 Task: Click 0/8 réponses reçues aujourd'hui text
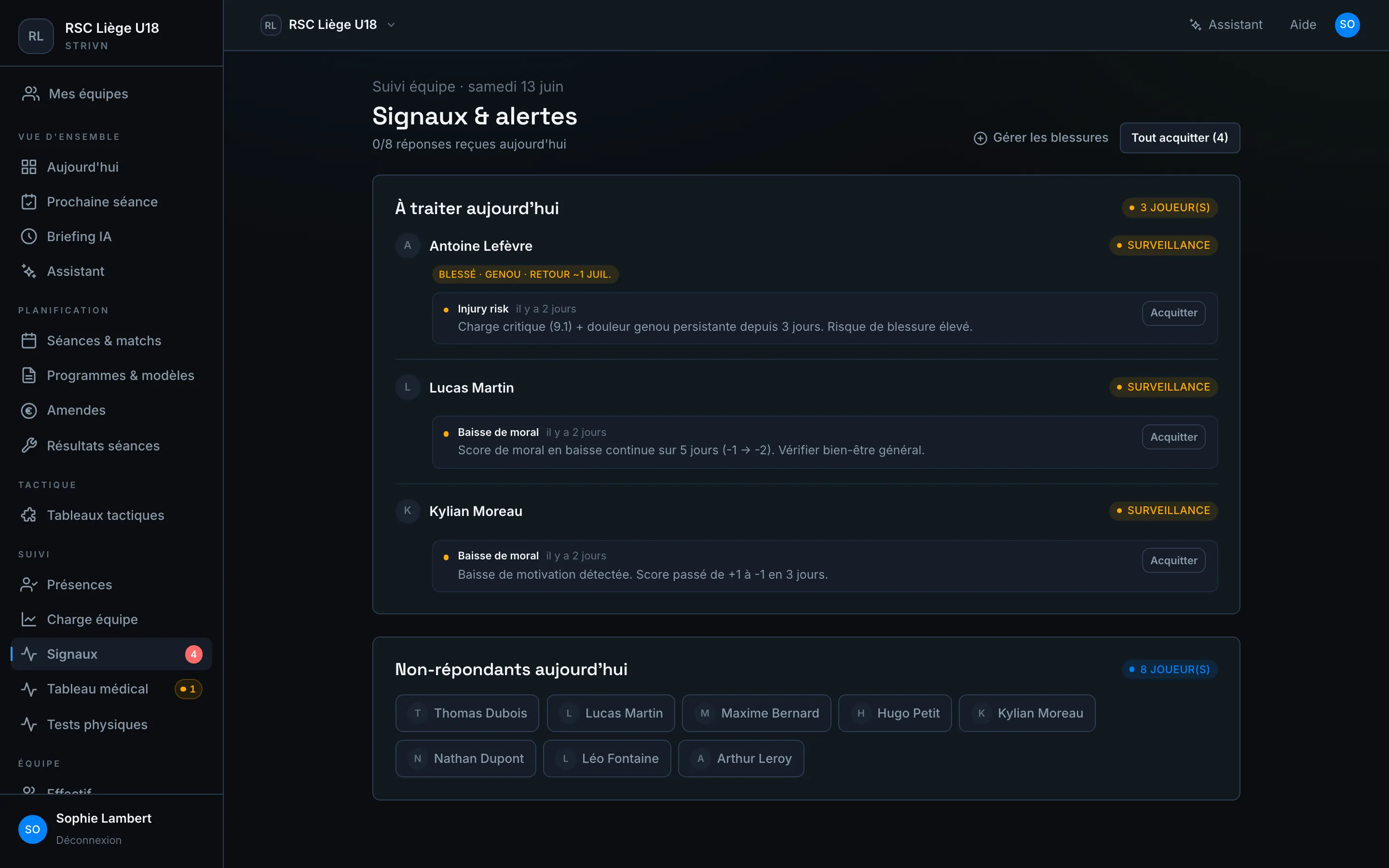pos(469,144)
